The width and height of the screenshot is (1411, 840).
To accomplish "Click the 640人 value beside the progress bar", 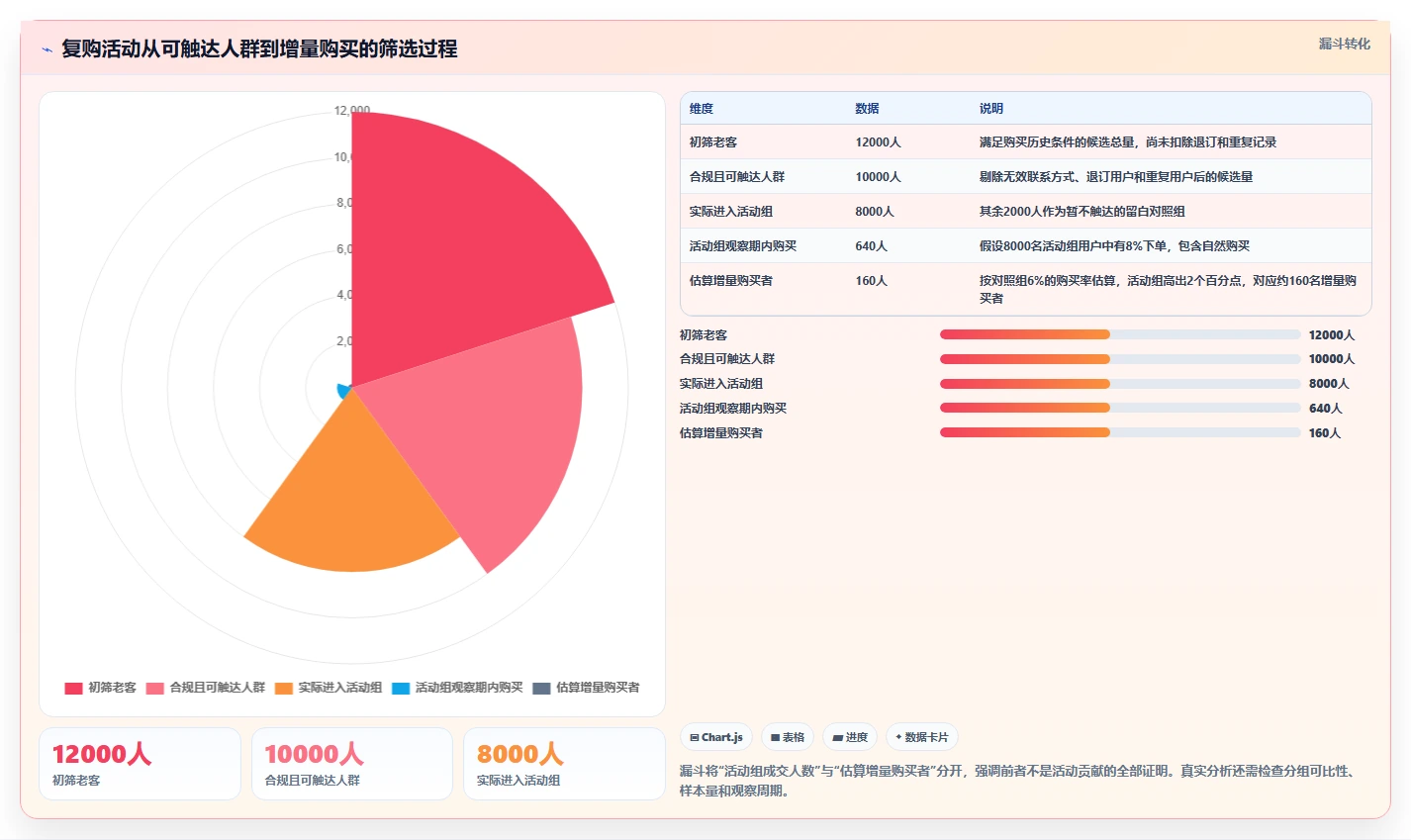I will (x=1326, y=408).
